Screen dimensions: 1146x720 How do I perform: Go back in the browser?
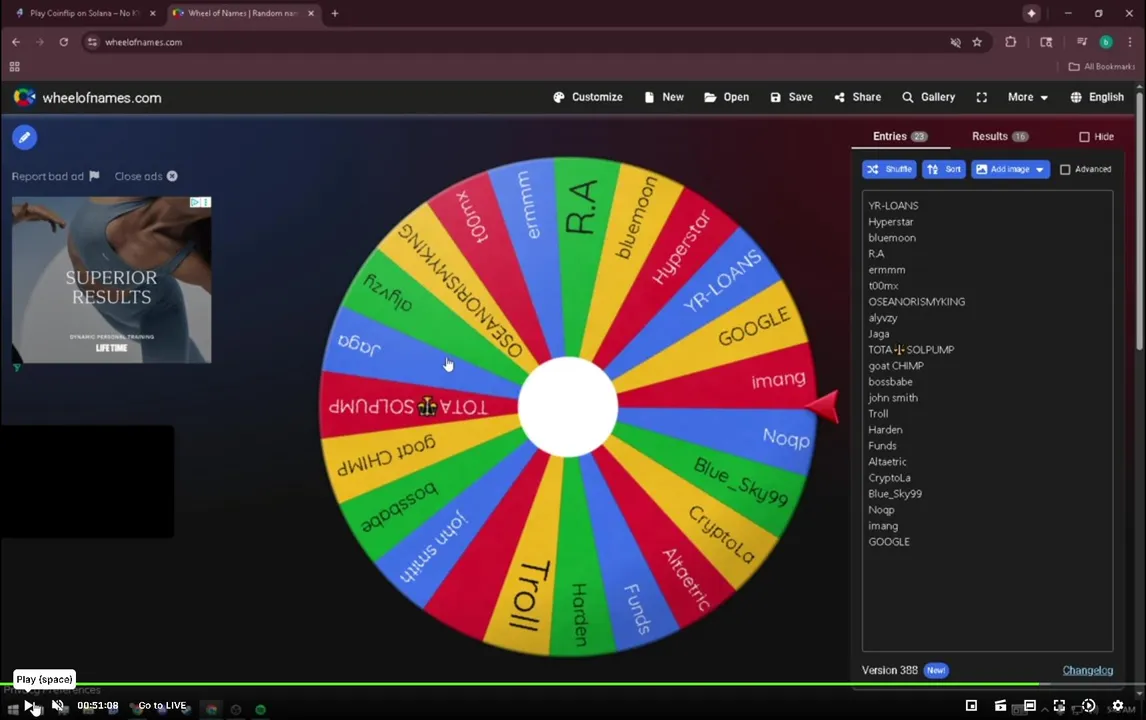coord(16,42)
